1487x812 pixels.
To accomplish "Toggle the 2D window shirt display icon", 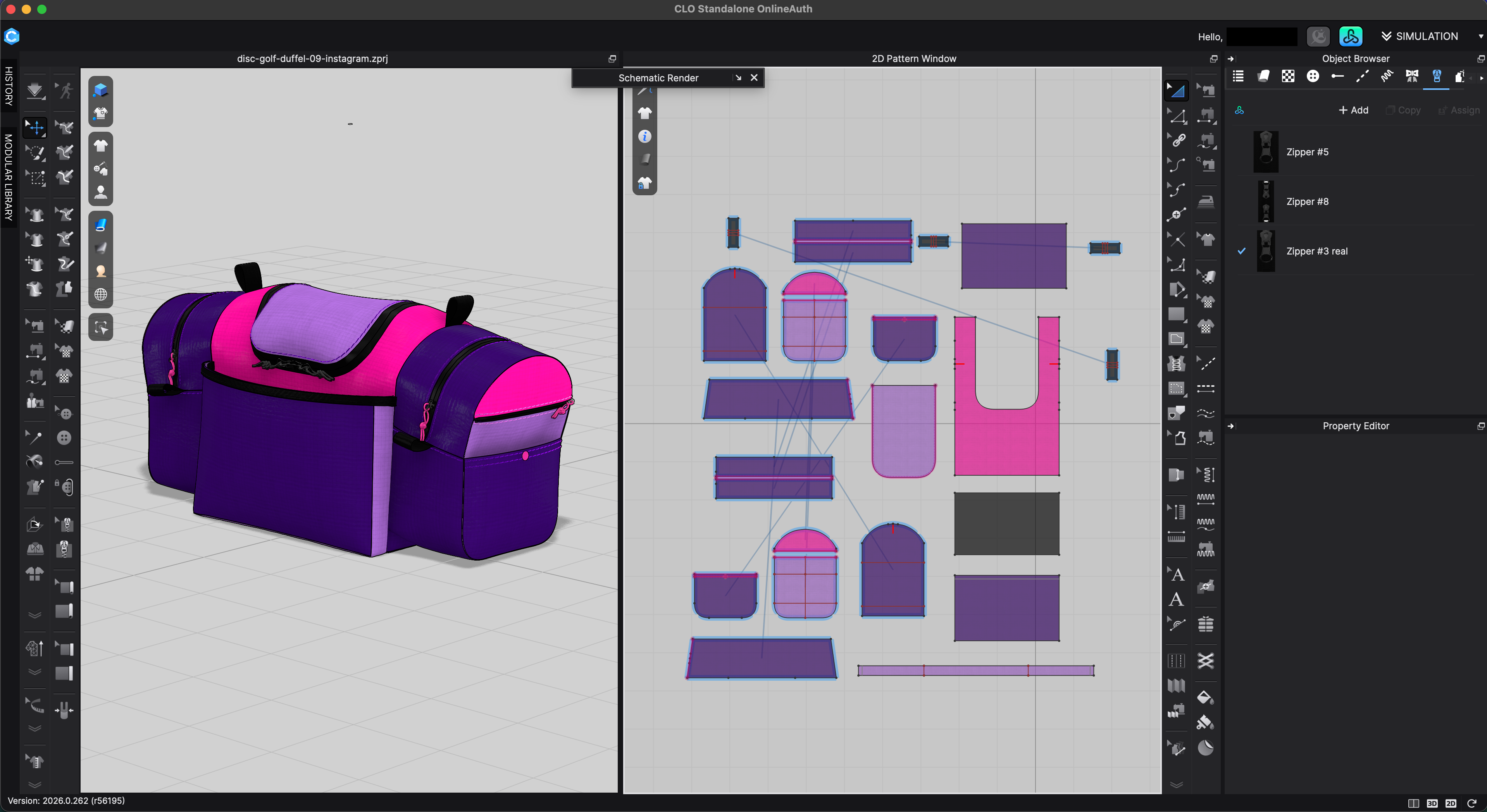I will click(645, 113).
